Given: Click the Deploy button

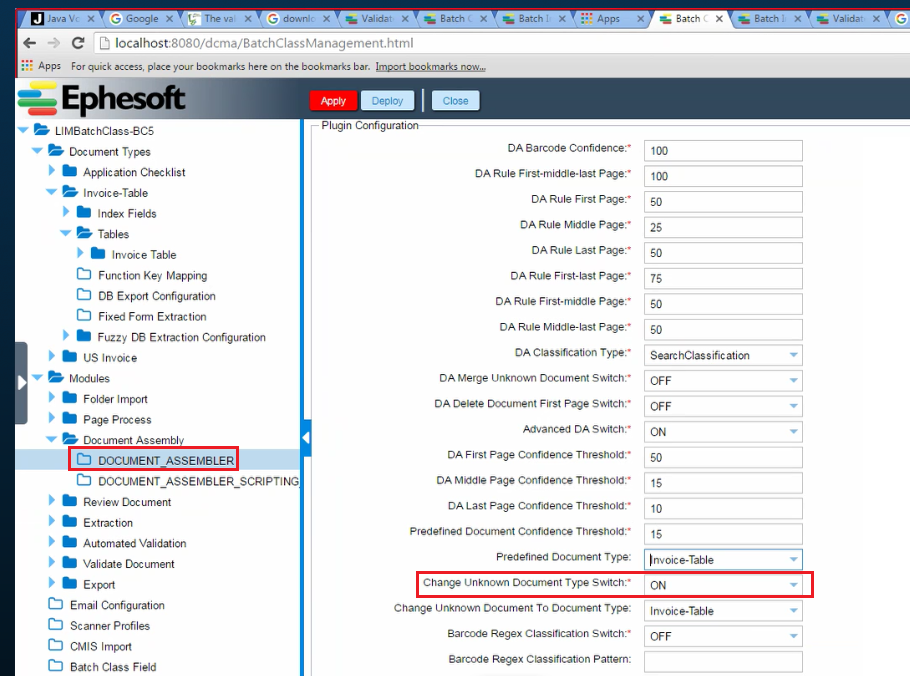Looking at the screenshot, I should click(387, 100).
